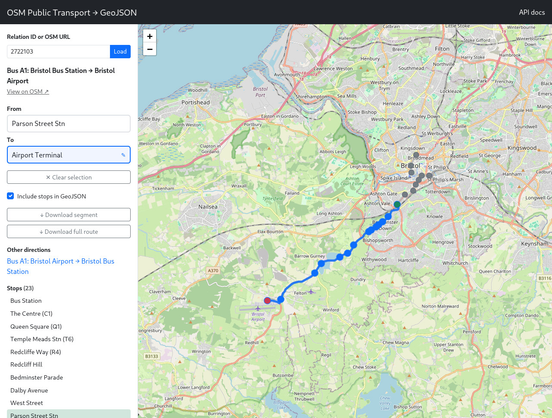Open API docs in header
The width and height of the screenshot is (552, 418).
532,12
